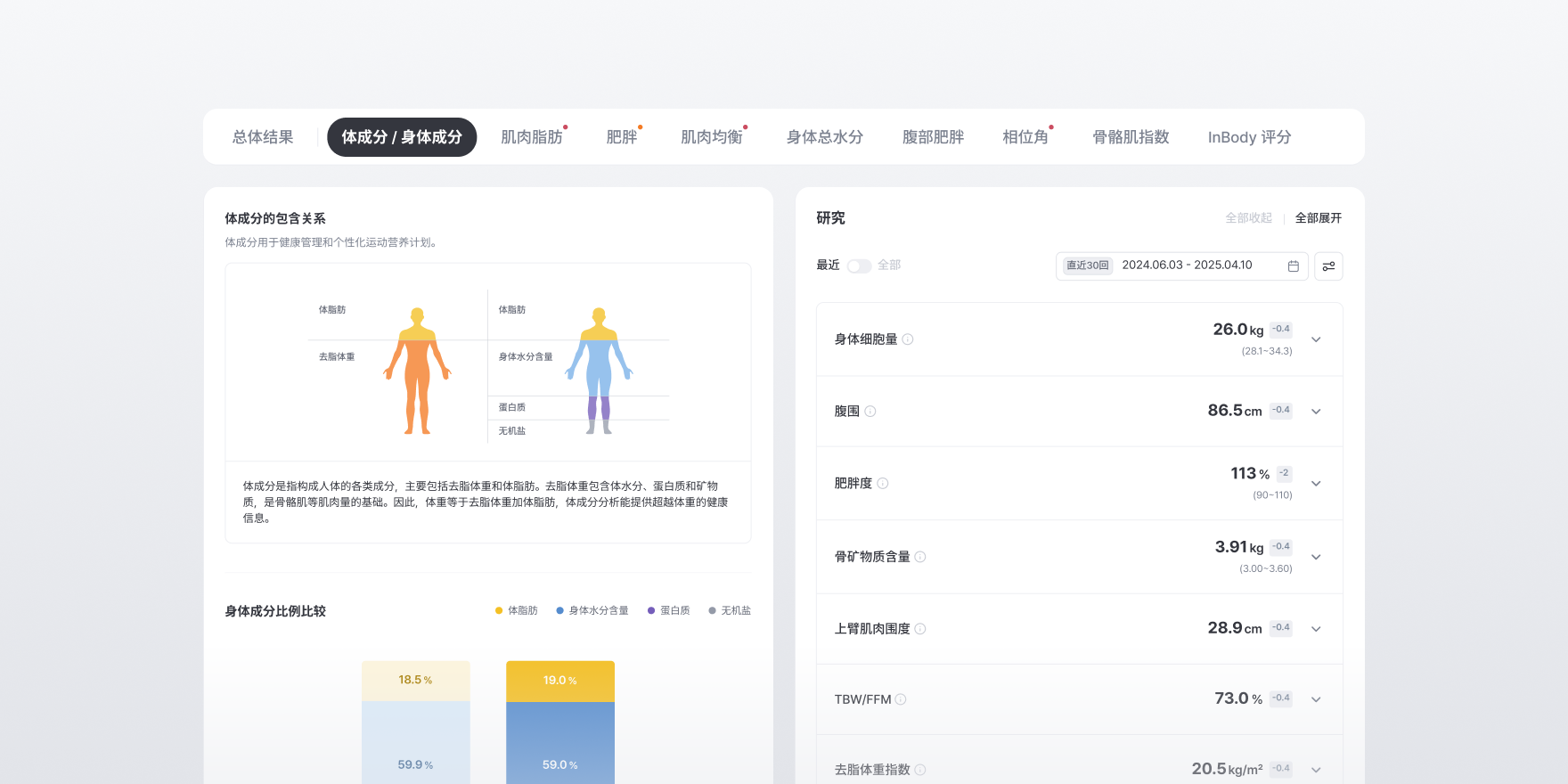Click info icon next to 骨矿物质含量

920,557
